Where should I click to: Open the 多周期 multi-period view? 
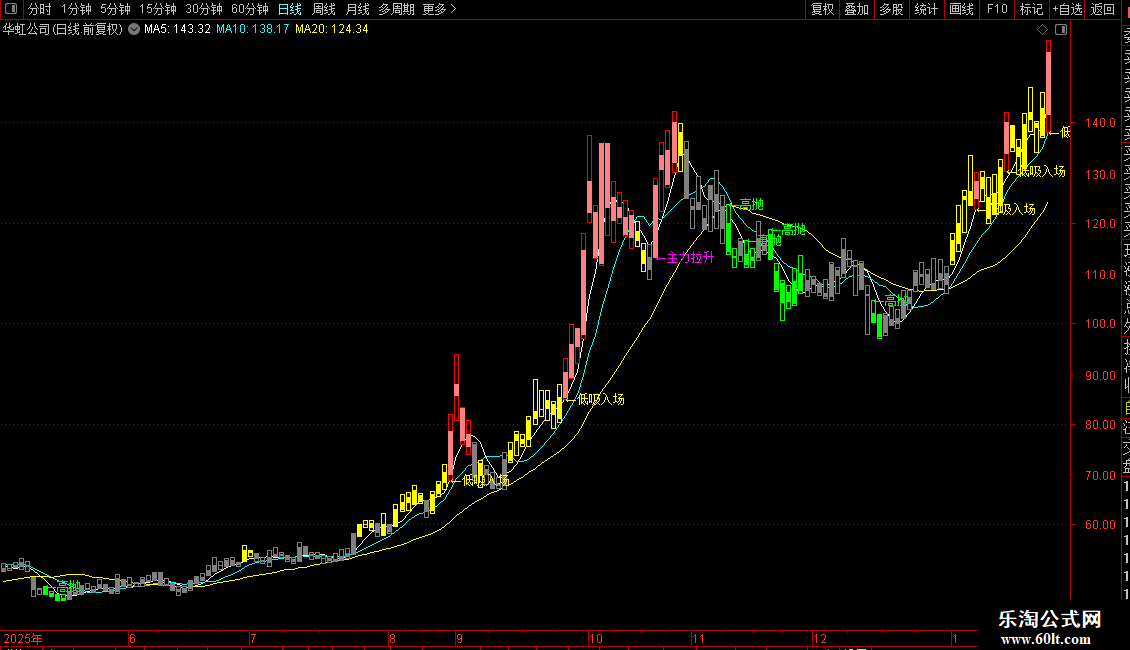(396, 9)
